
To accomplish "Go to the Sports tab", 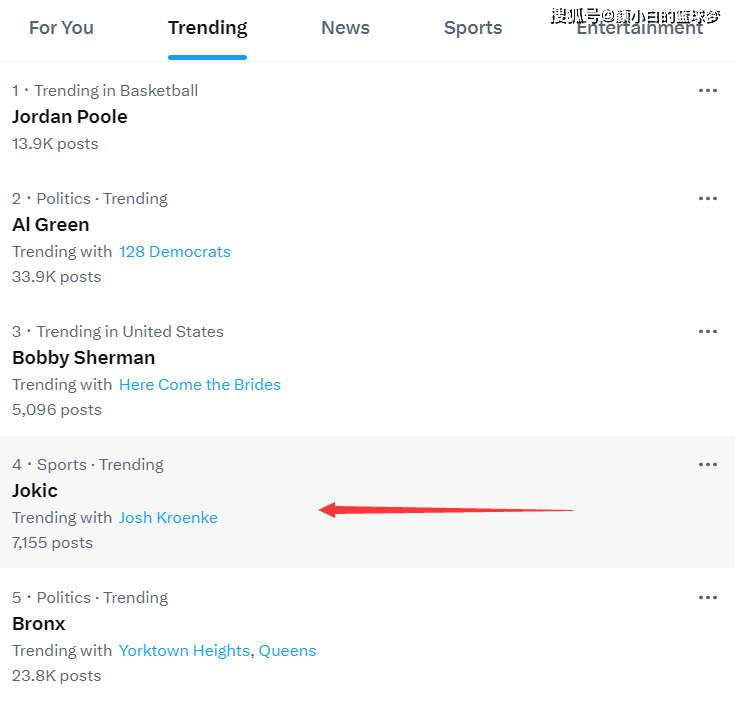I will pyautogui.click(x=473, y=28).
